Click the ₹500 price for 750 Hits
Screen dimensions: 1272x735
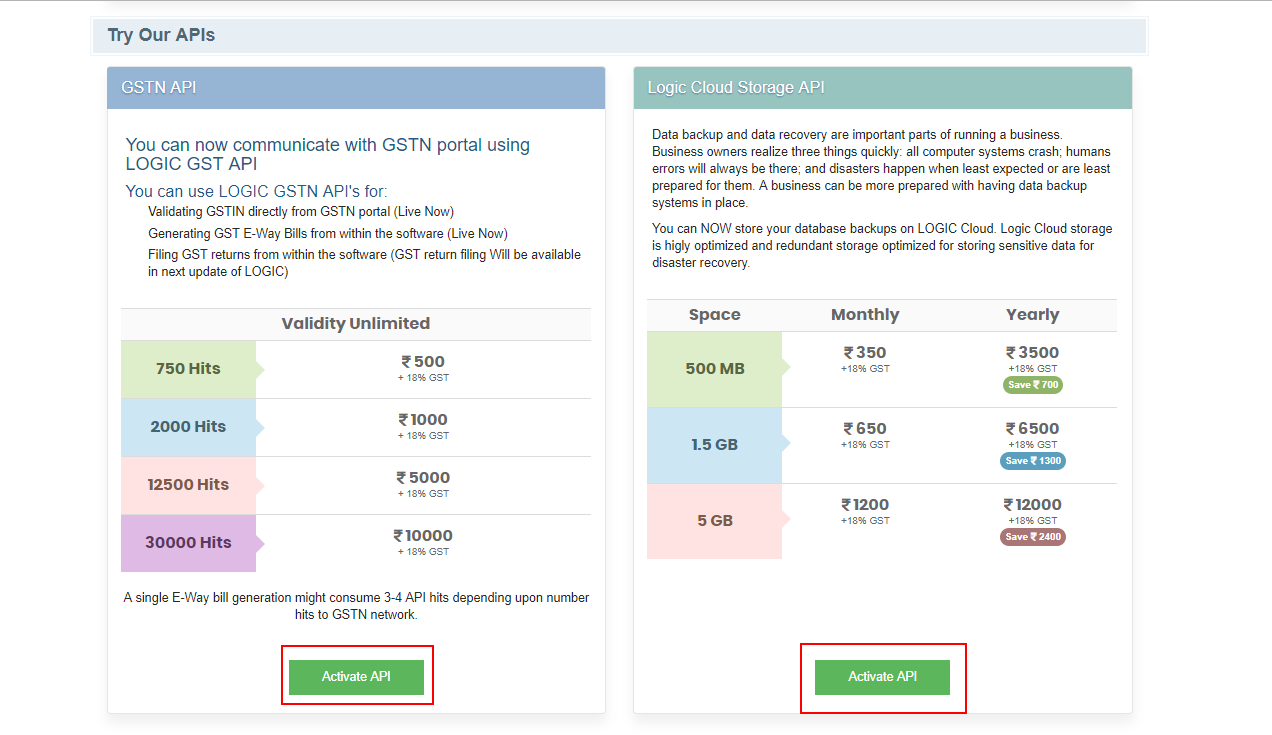click(423, 362)
